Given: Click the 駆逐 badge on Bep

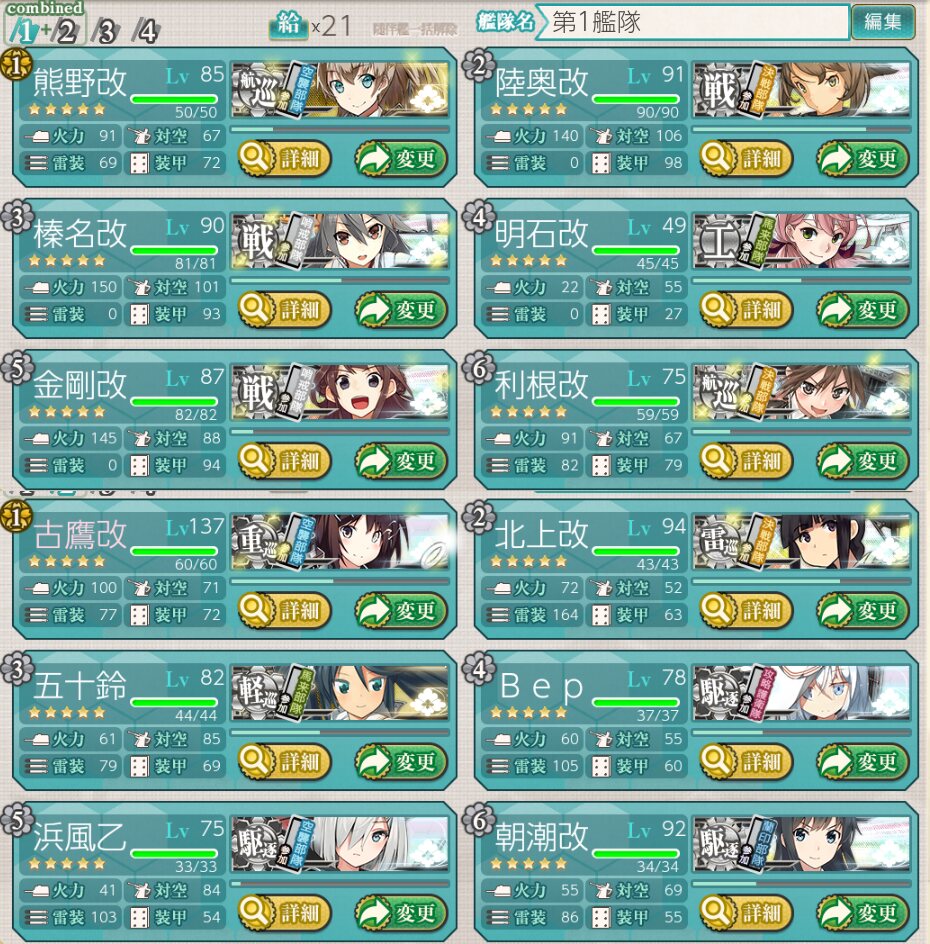Looking at the screenshot, I should tap(719, 693).
